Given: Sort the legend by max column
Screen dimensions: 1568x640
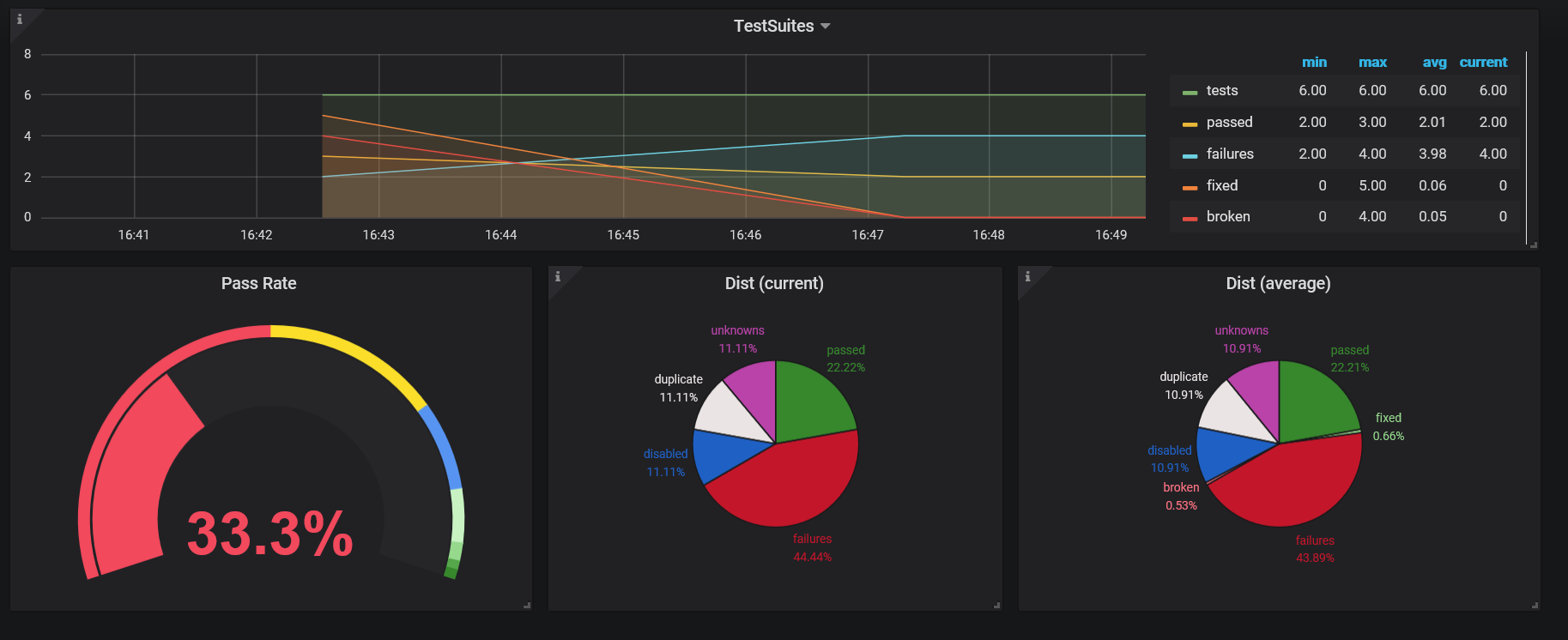Looking at the screenshot, I should pyautogui.click(x=1372, y=62).
